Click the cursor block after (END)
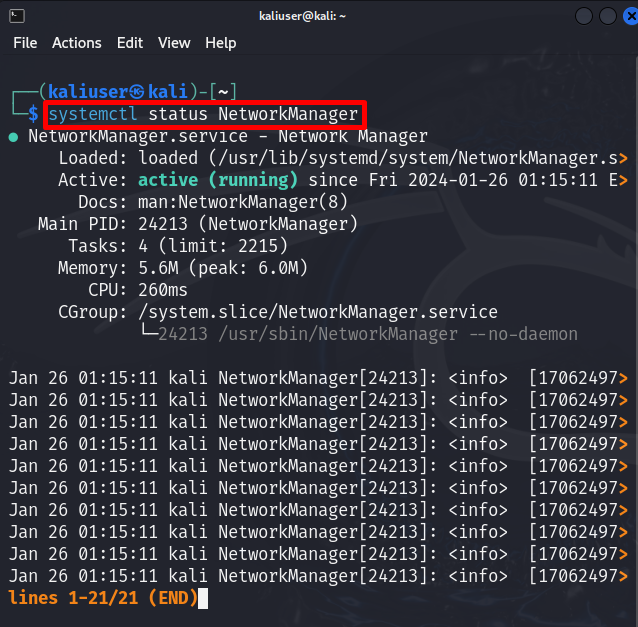 [x=203, y=599]
